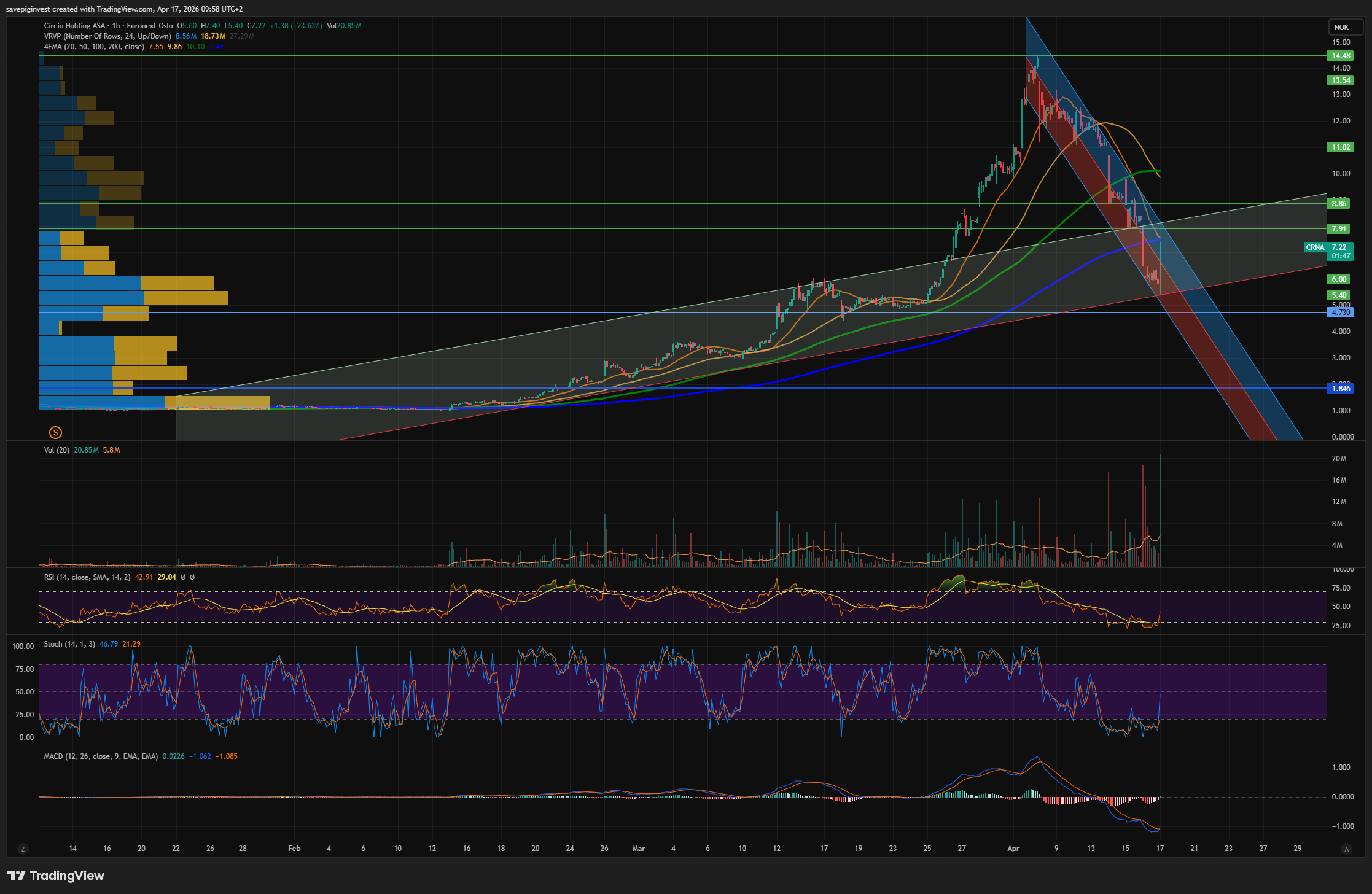The width and height of the screenshot is (1372, 894).
Task: Click the TradingView logo
Action: tap(56, 876)
